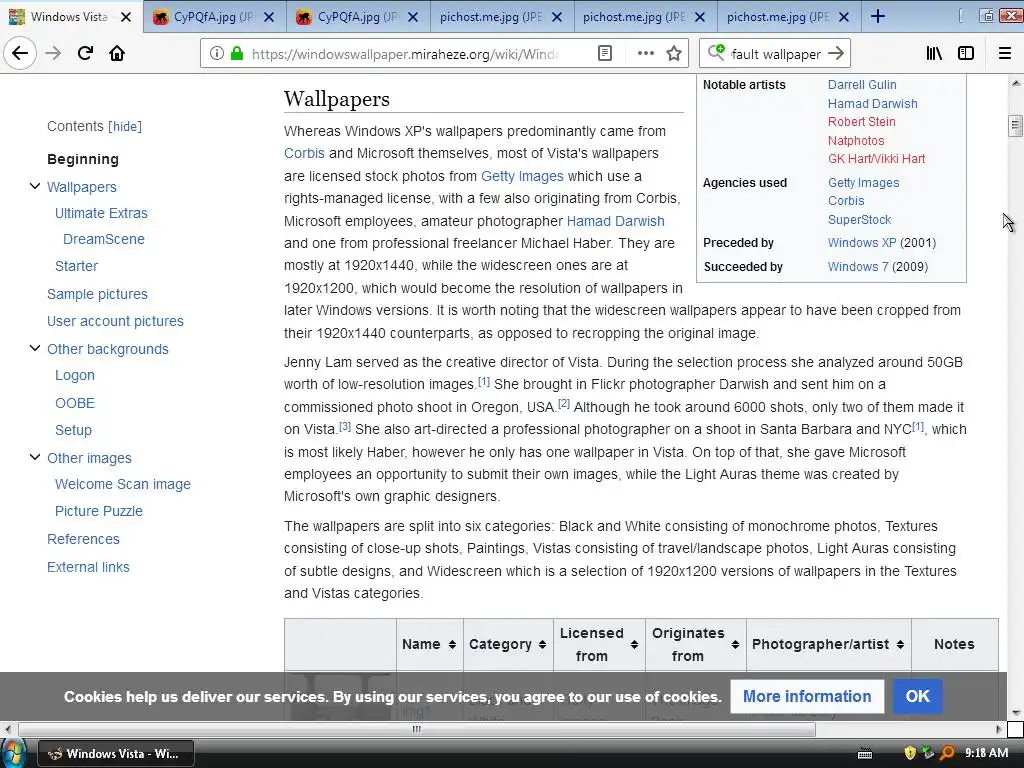Sort table by Licensed from column
Screen dimensions: 1024x768
click(x=600, y=645)
